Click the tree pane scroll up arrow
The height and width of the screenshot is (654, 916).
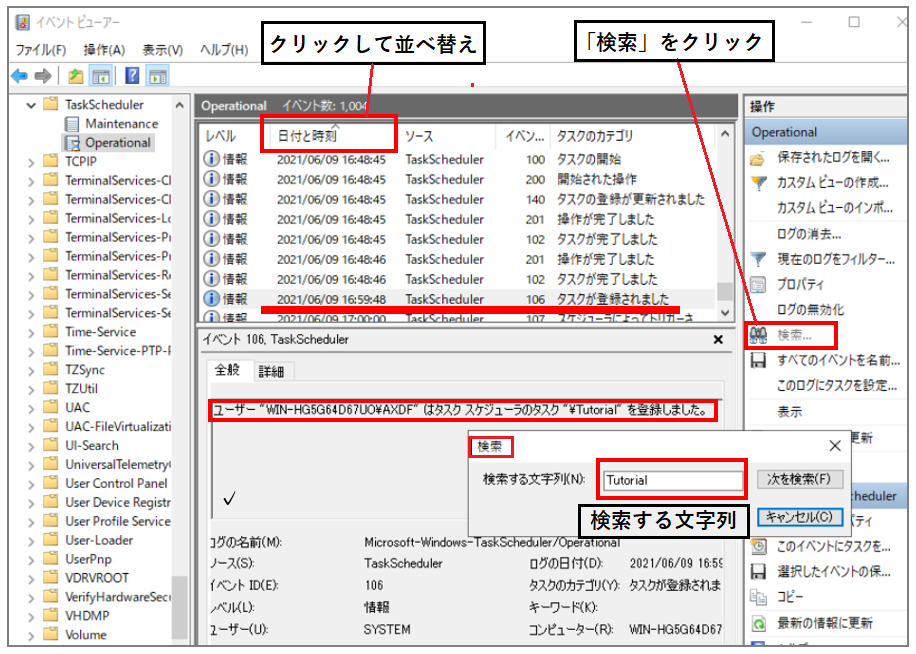point(179,106)
